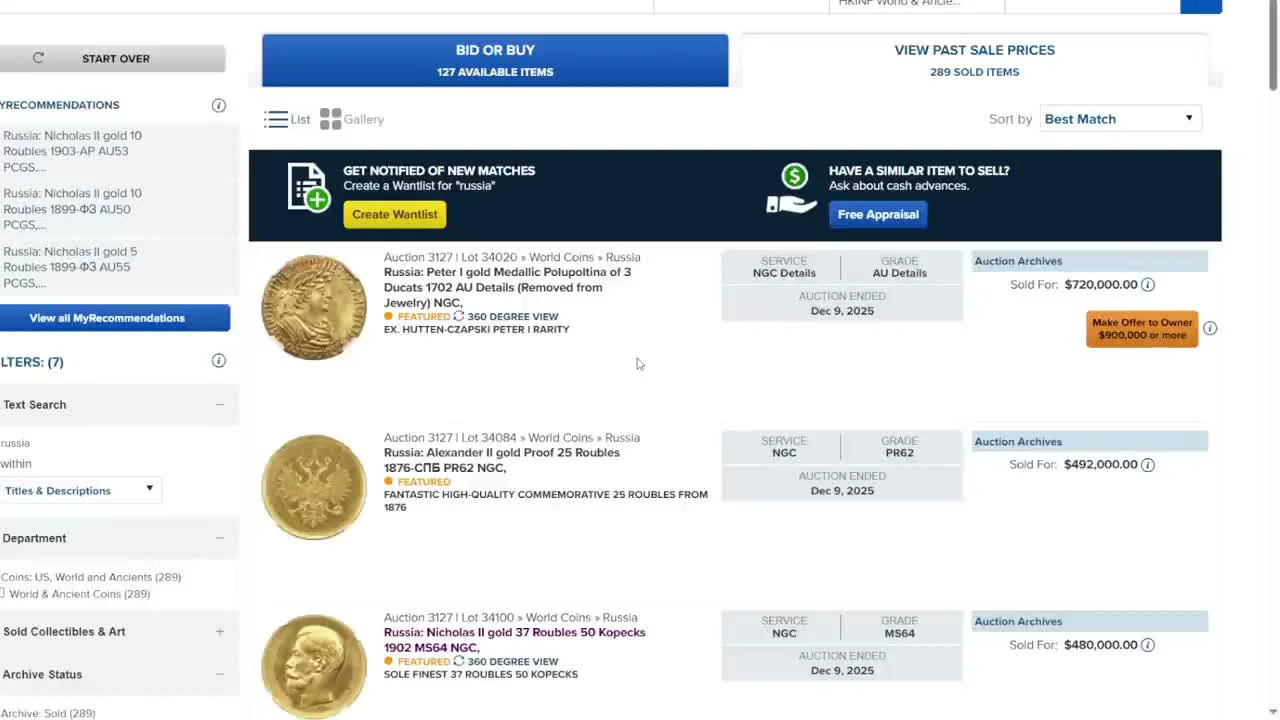
Task: Click Make Offer to Owner button
Action: [x=1142, y=329]
